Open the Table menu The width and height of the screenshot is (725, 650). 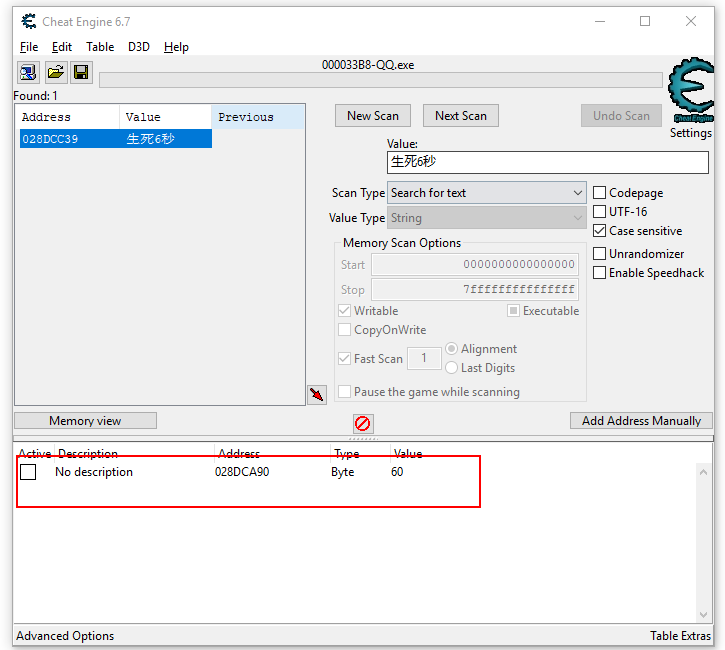click(100, 47)
